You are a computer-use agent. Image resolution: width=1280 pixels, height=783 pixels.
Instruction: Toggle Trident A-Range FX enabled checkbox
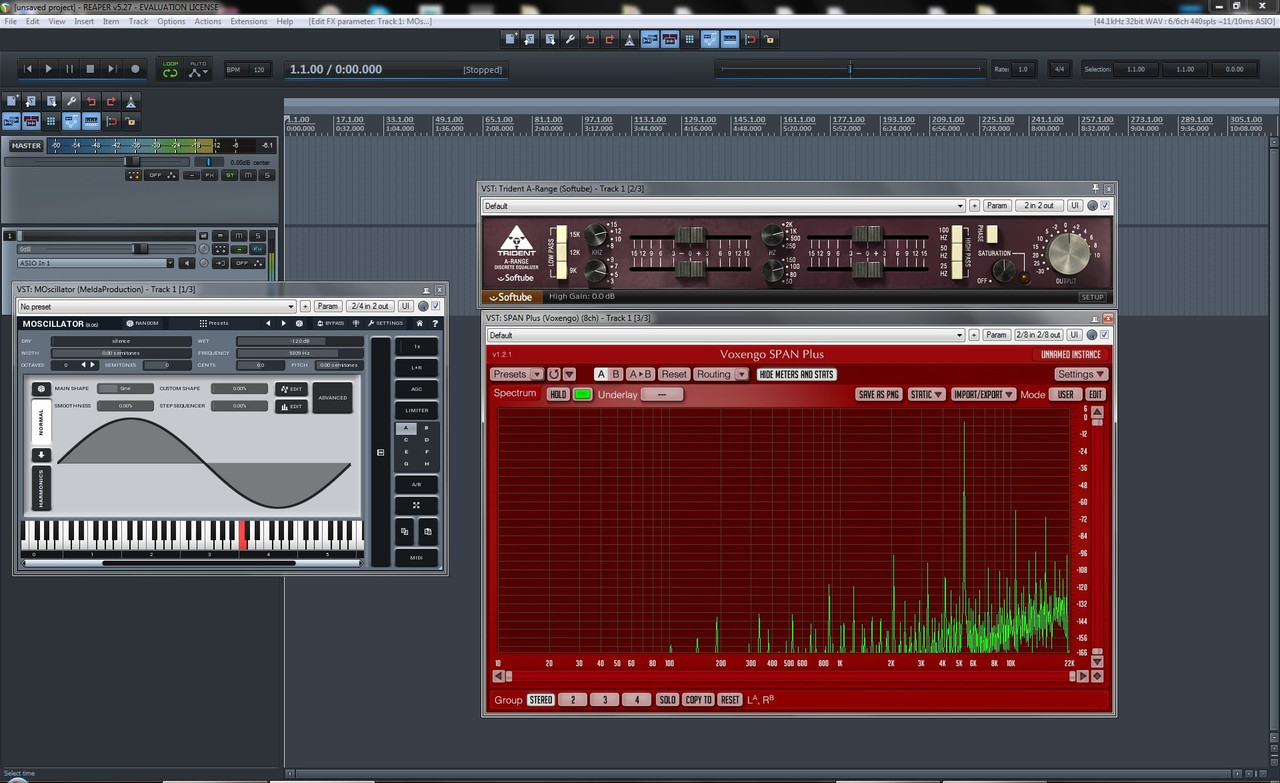tap(1105, 205)
